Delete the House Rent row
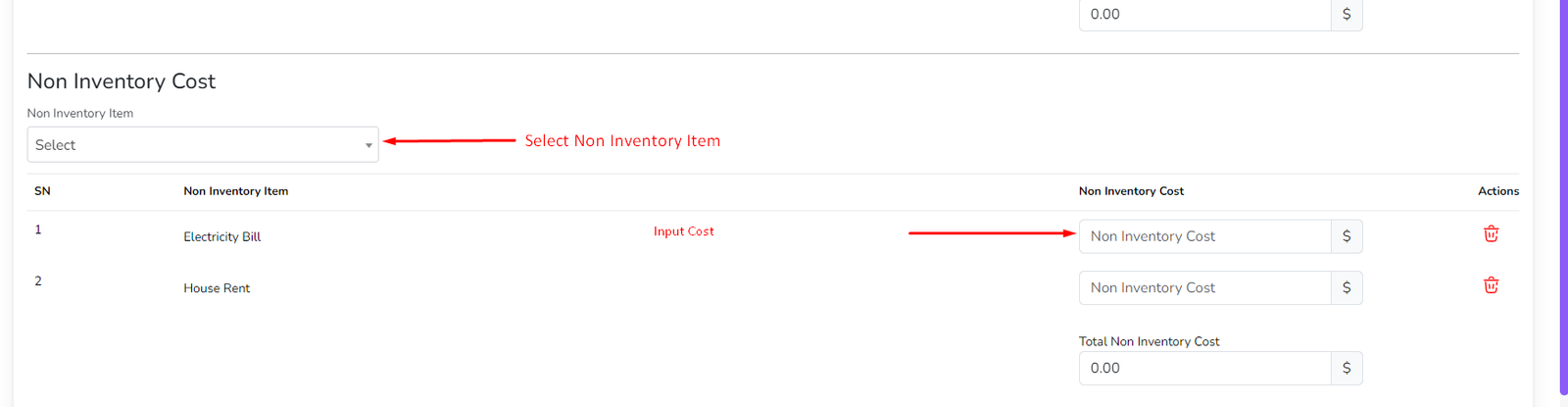1568x407 pixels. tap(1491, 285)
